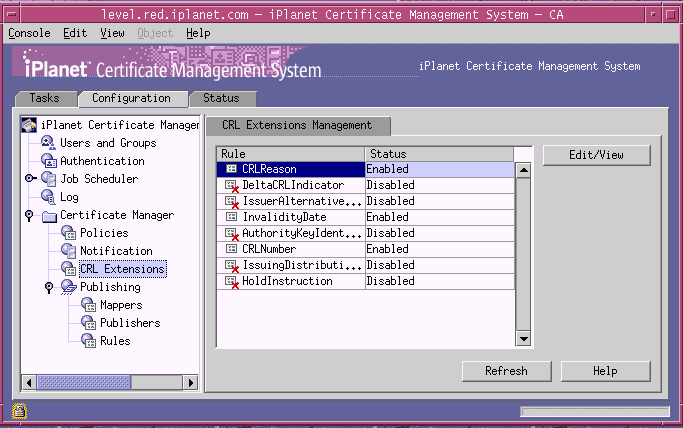This screenshot has height=428, width=683.
Task: Click the lock icon in status bar
Action: click(x=19, y=411)
